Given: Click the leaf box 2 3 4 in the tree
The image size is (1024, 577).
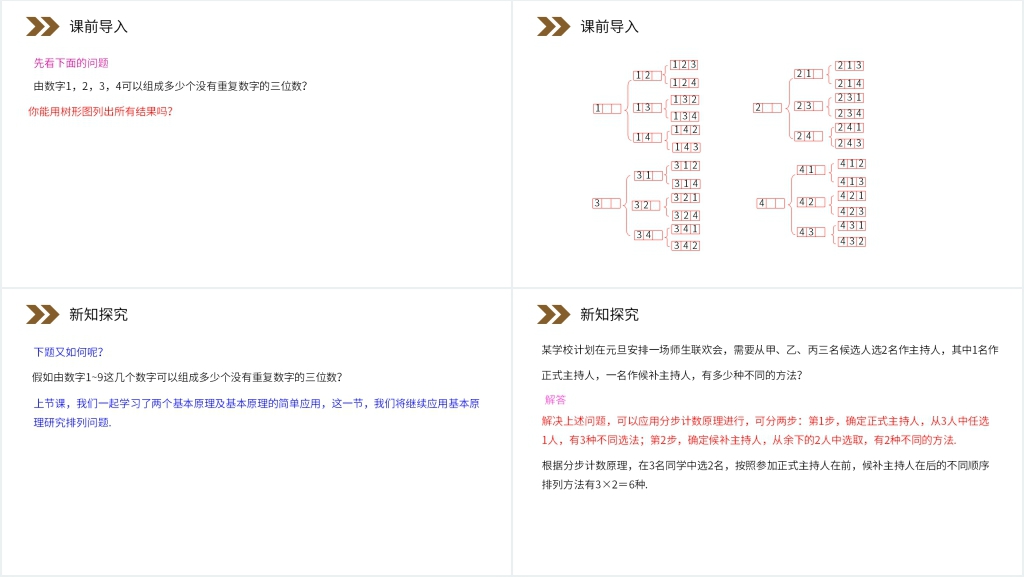Looking at the screenshot, I should (850, 114).
